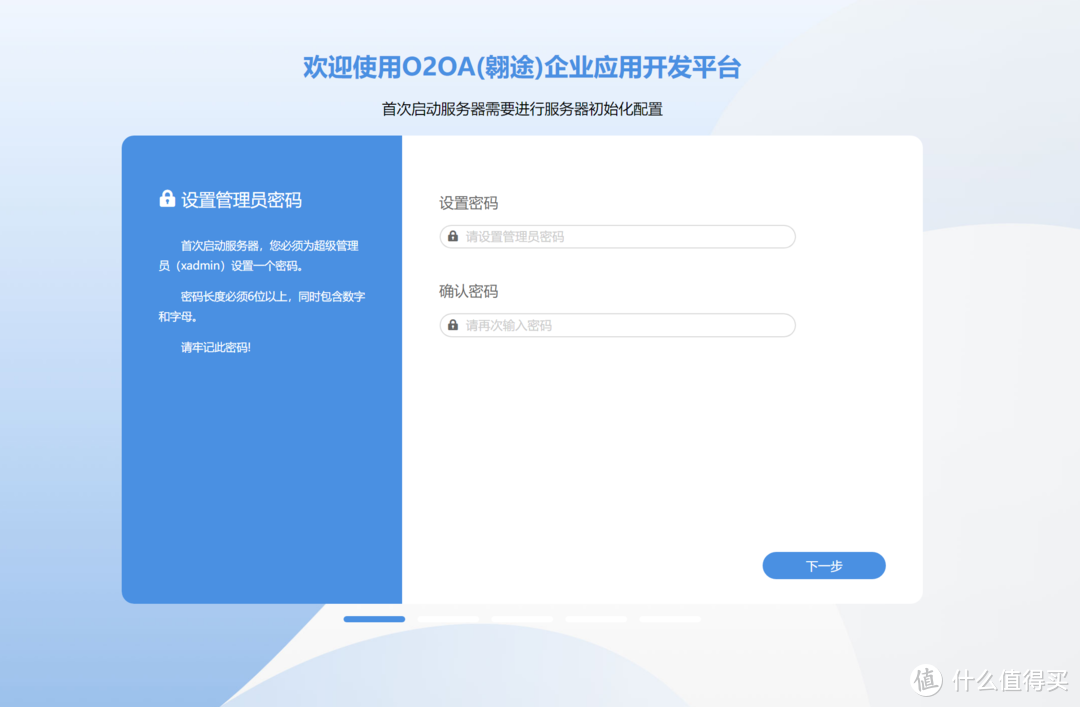
Task: Select the third step indicator bar
Action: point(521,619)
